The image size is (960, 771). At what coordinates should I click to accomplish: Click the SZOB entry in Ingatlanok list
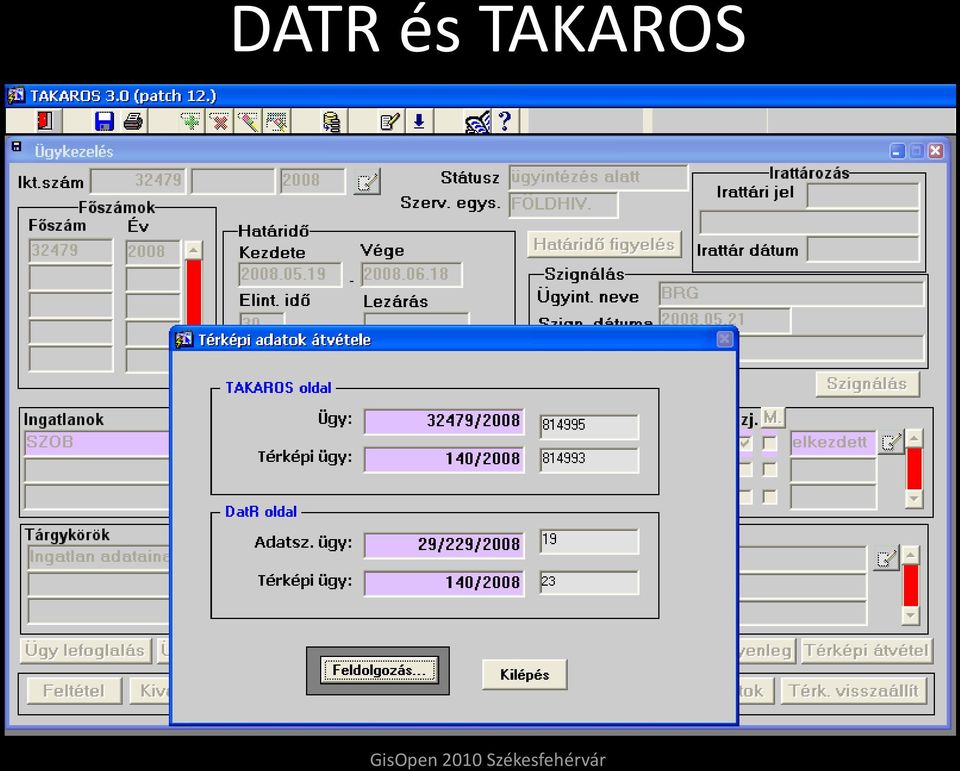click(97, 443)
